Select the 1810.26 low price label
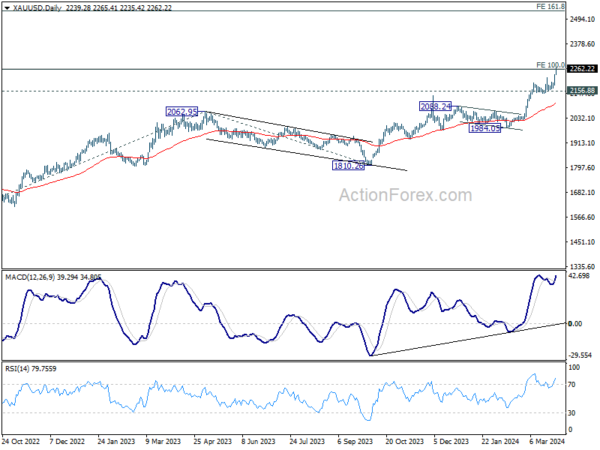The width and height of the screenshot is (600, 450). click(x=348, y=166)
